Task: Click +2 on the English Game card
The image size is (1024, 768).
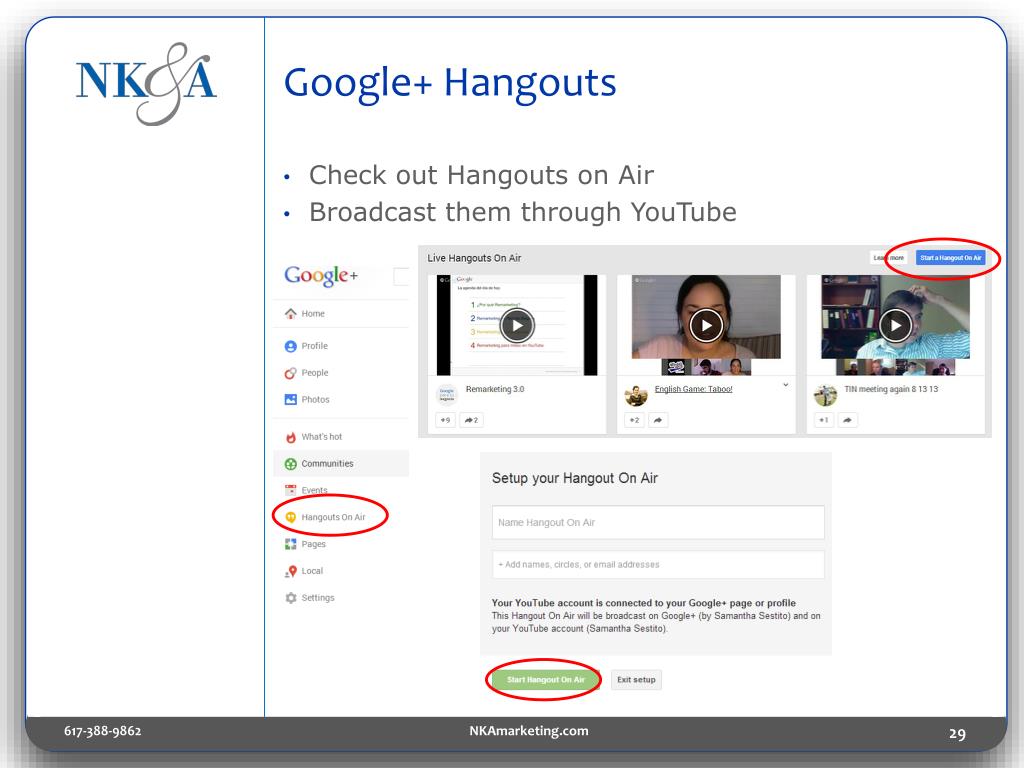Action: click(634, 420)
